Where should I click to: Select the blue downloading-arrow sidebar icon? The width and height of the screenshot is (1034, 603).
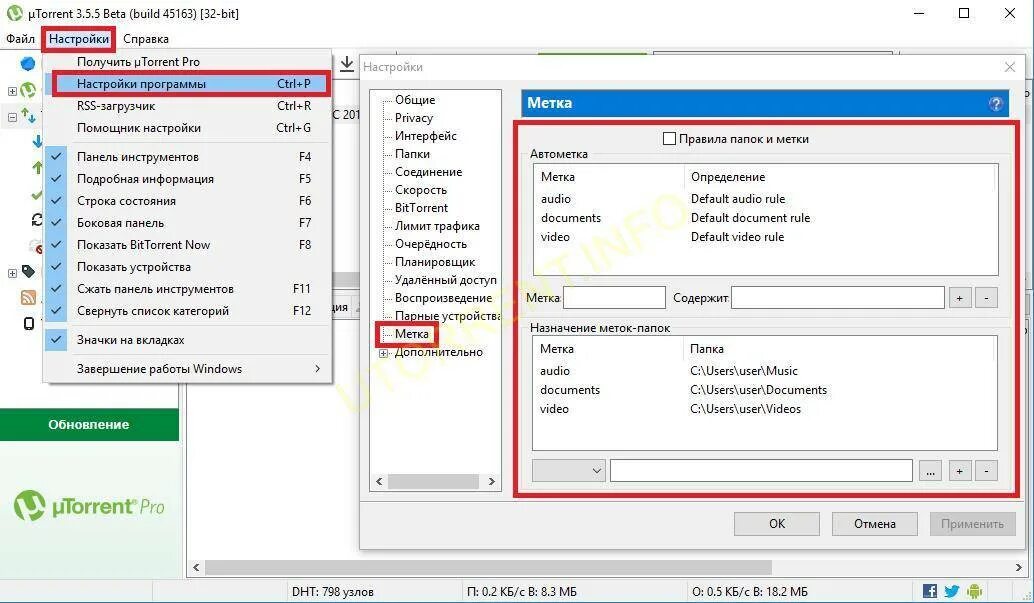click(x=38, y=141)
